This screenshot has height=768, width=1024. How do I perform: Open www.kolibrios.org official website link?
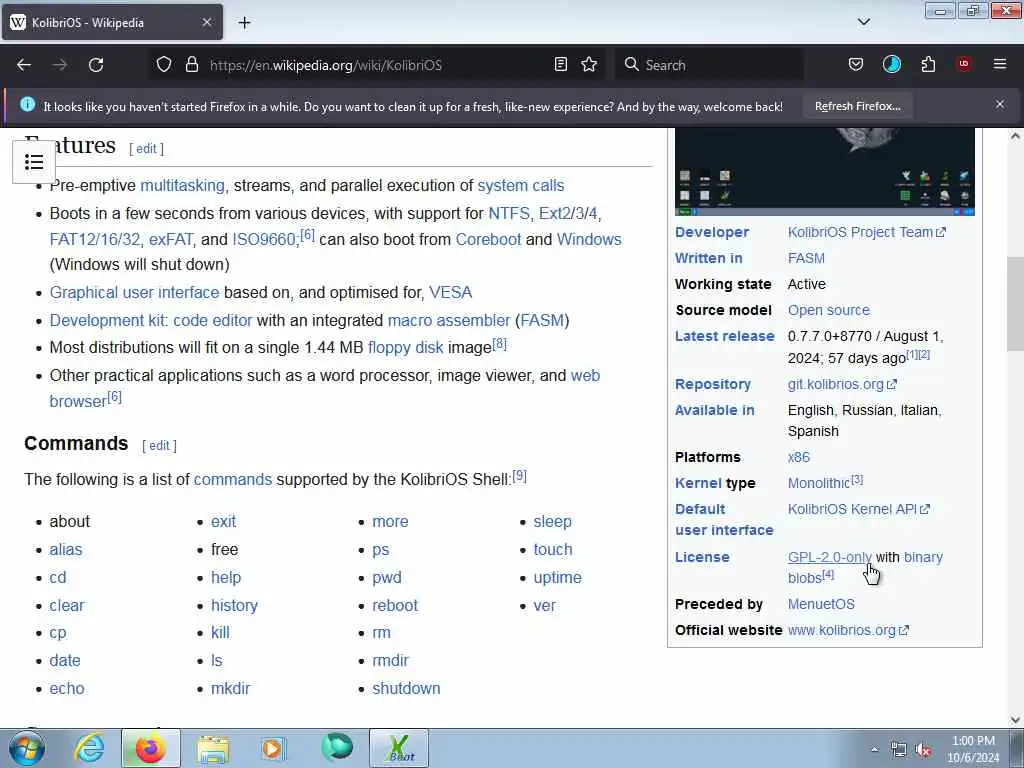click(x=848, y=630)
